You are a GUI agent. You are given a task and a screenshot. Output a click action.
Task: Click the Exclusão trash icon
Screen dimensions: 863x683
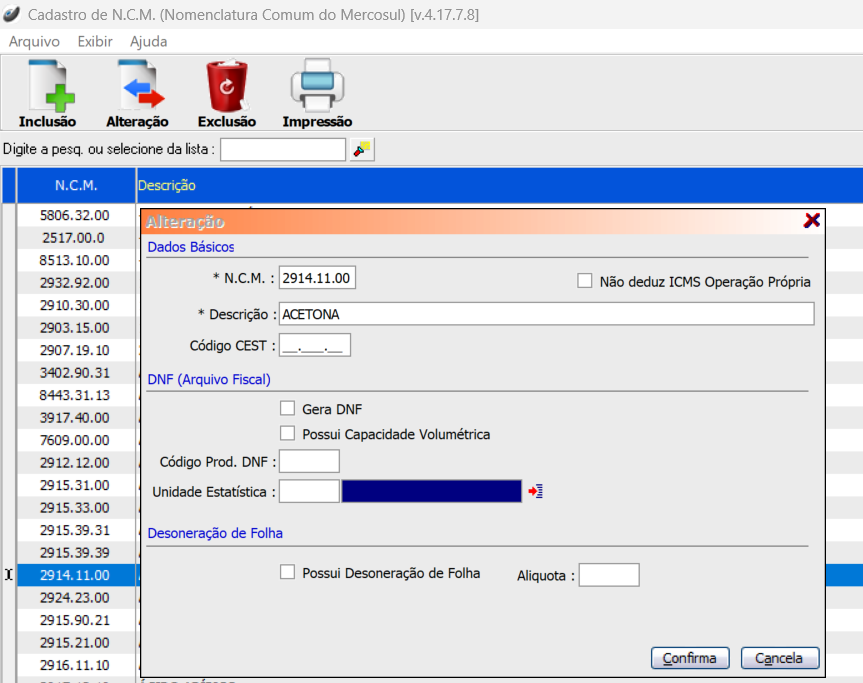pyautogui.click(x=227, y=87)
